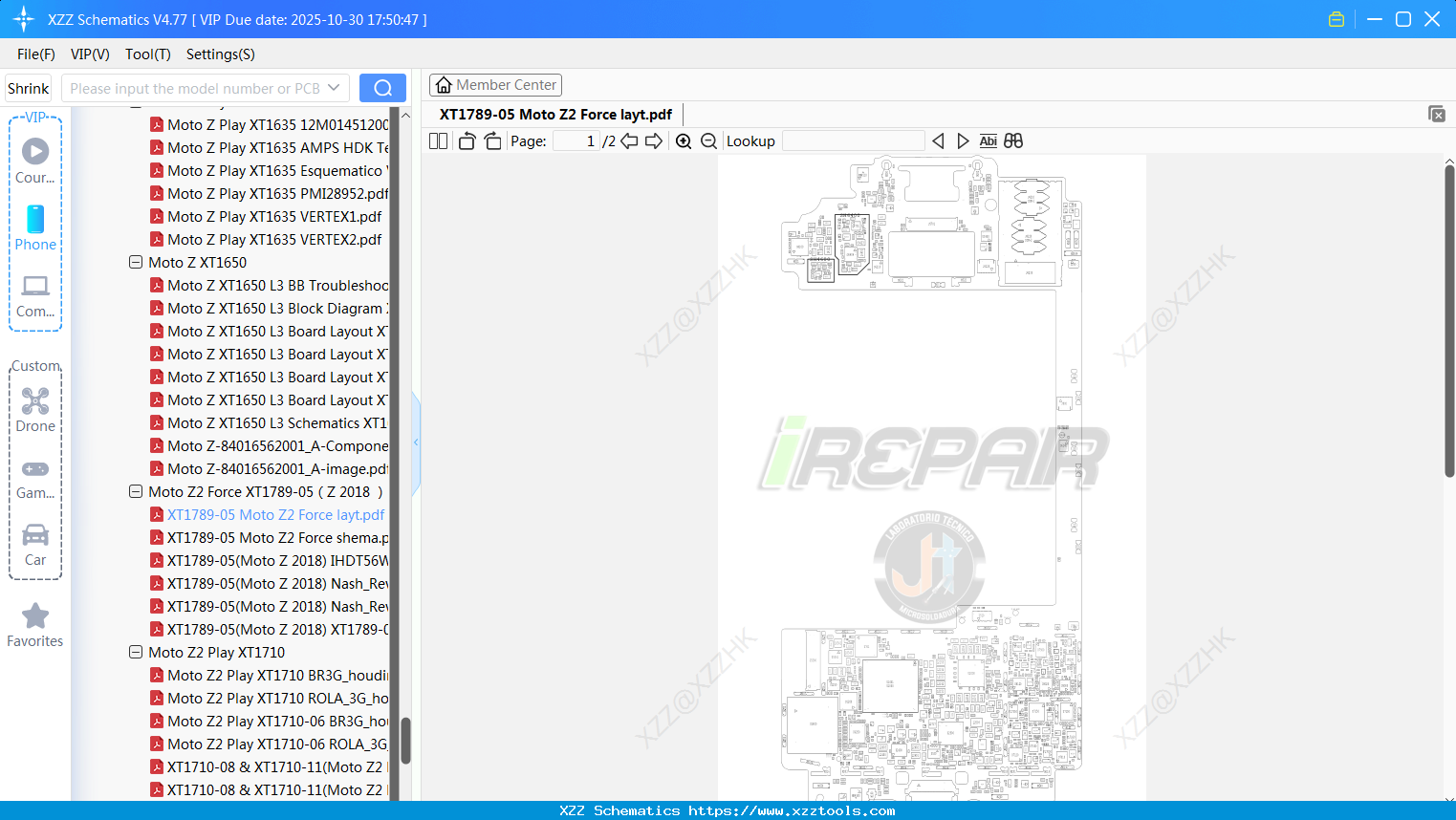The width and height of the screenshot is (1456, 820).
Task: Go to previous page arrow
Action: 629,140
